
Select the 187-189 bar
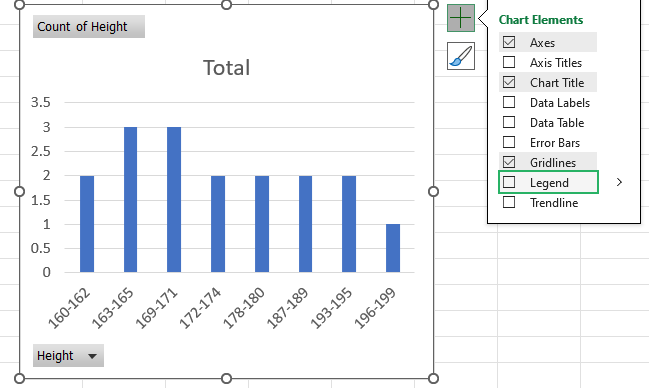305,224
